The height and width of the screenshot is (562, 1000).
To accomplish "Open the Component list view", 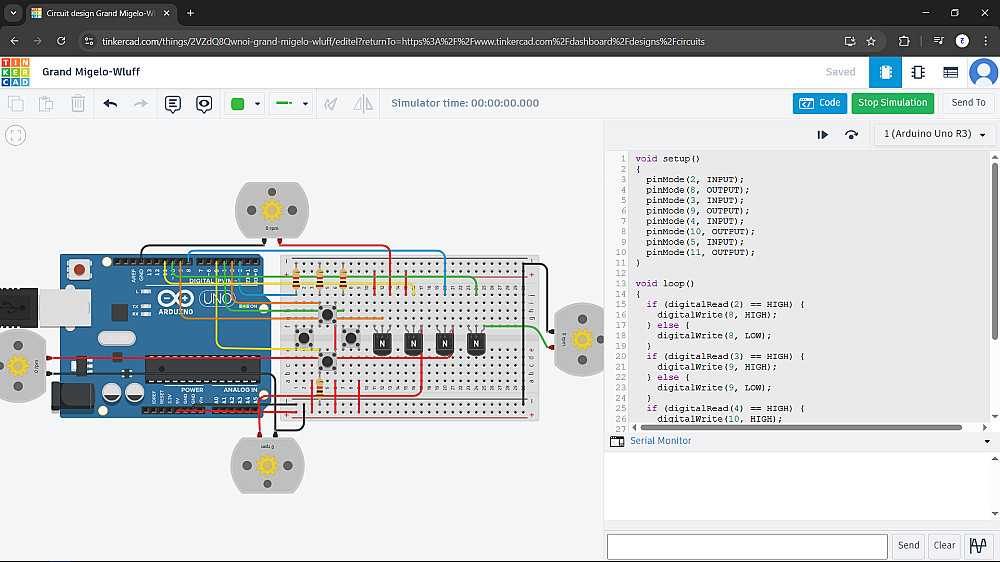I will click(x=950, y=72).
